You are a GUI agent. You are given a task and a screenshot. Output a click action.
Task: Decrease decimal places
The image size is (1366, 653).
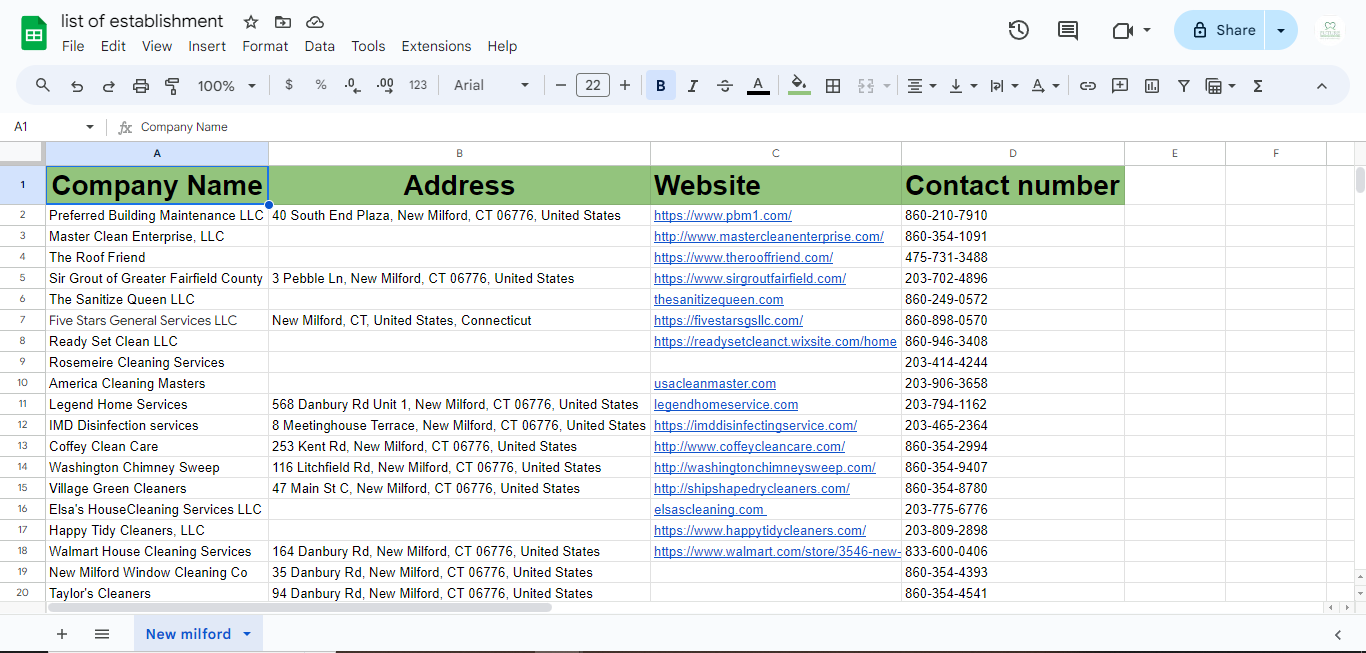[x=352, y=86]
